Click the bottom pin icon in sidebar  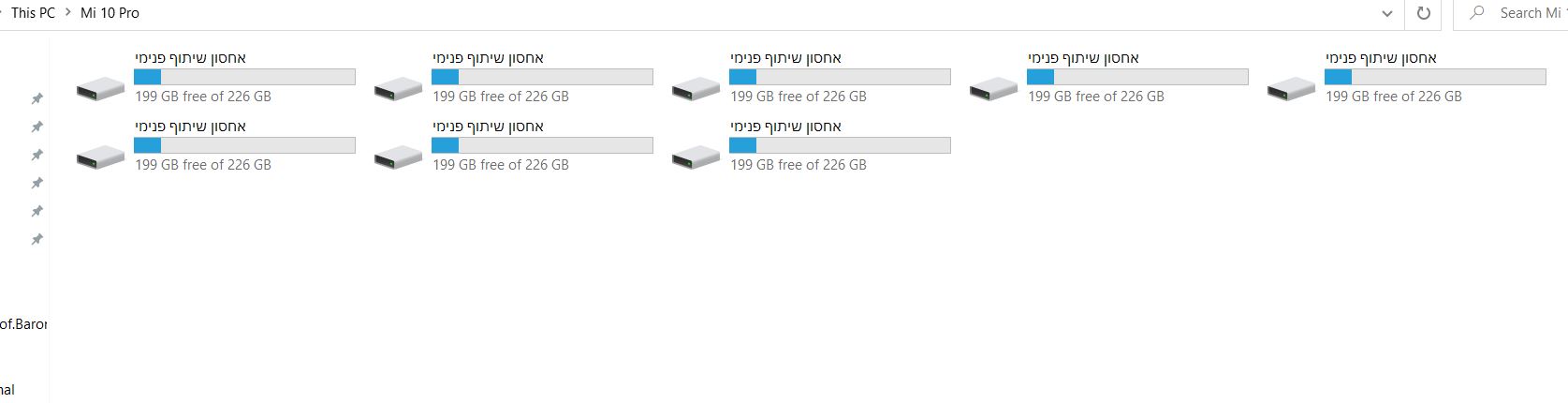[x=37, y=239]
